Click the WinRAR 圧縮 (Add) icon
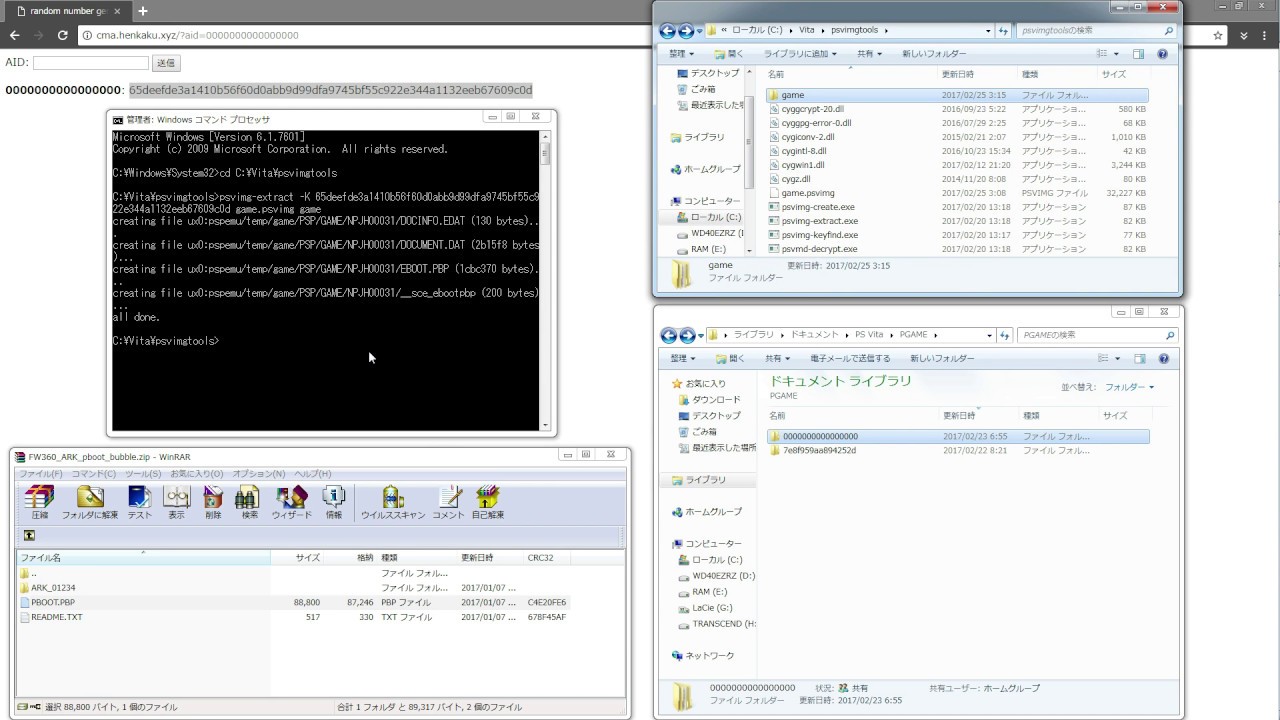The width and height of the screenshot is (1280, 720). point(39,502)
